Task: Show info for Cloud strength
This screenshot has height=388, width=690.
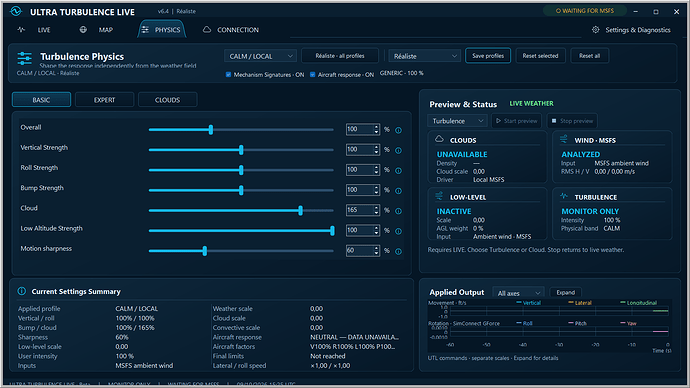Action: click(x=398, y=211)
